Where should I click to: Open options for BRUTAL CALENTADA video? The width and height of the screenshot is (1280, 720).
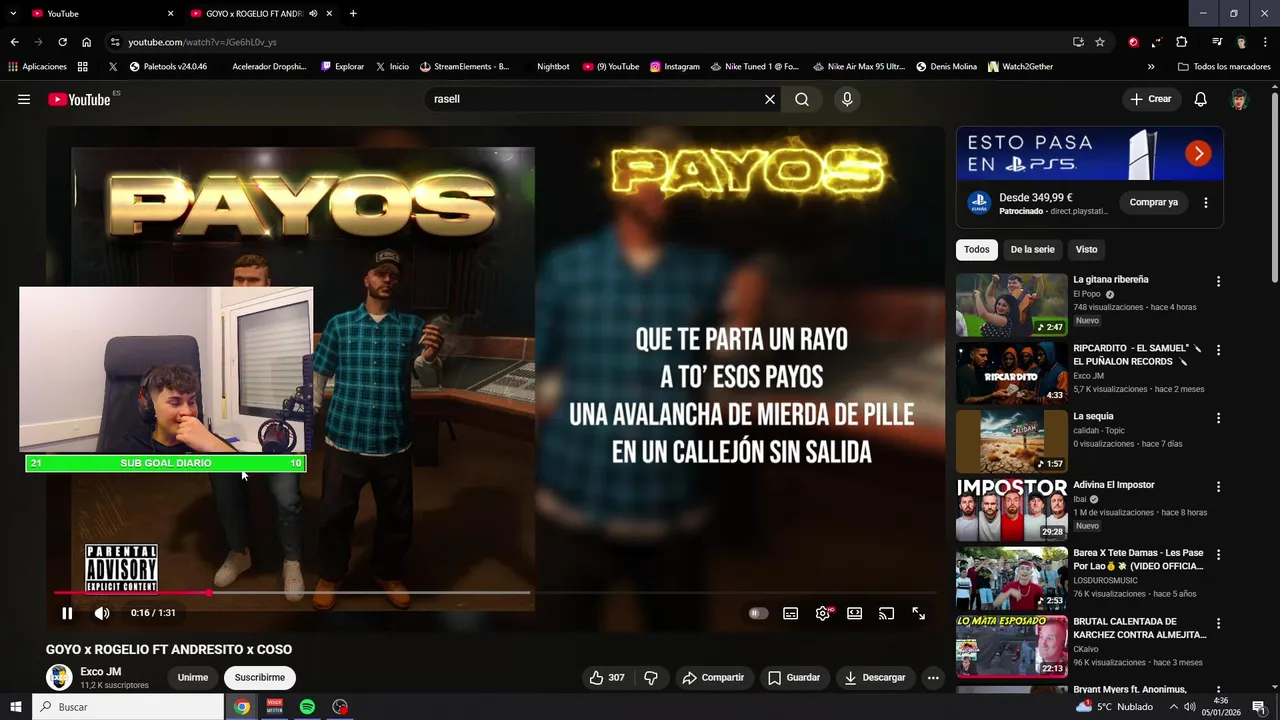[1218, 623]
